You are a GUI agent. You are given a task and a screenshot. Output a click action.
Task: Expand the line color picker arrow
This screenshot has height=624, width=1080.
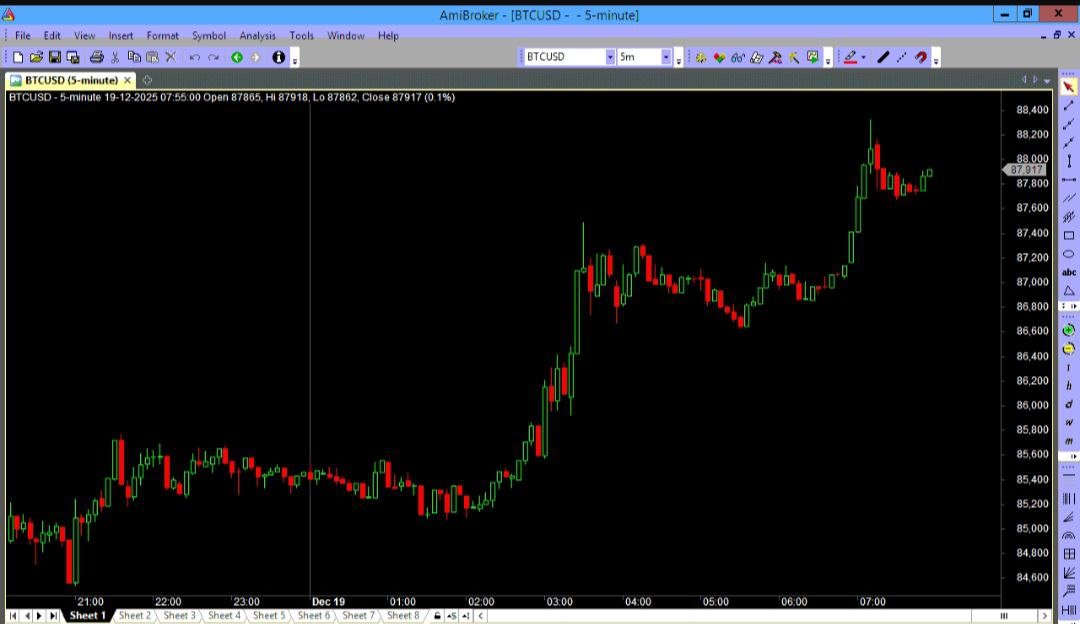(864, 58)
